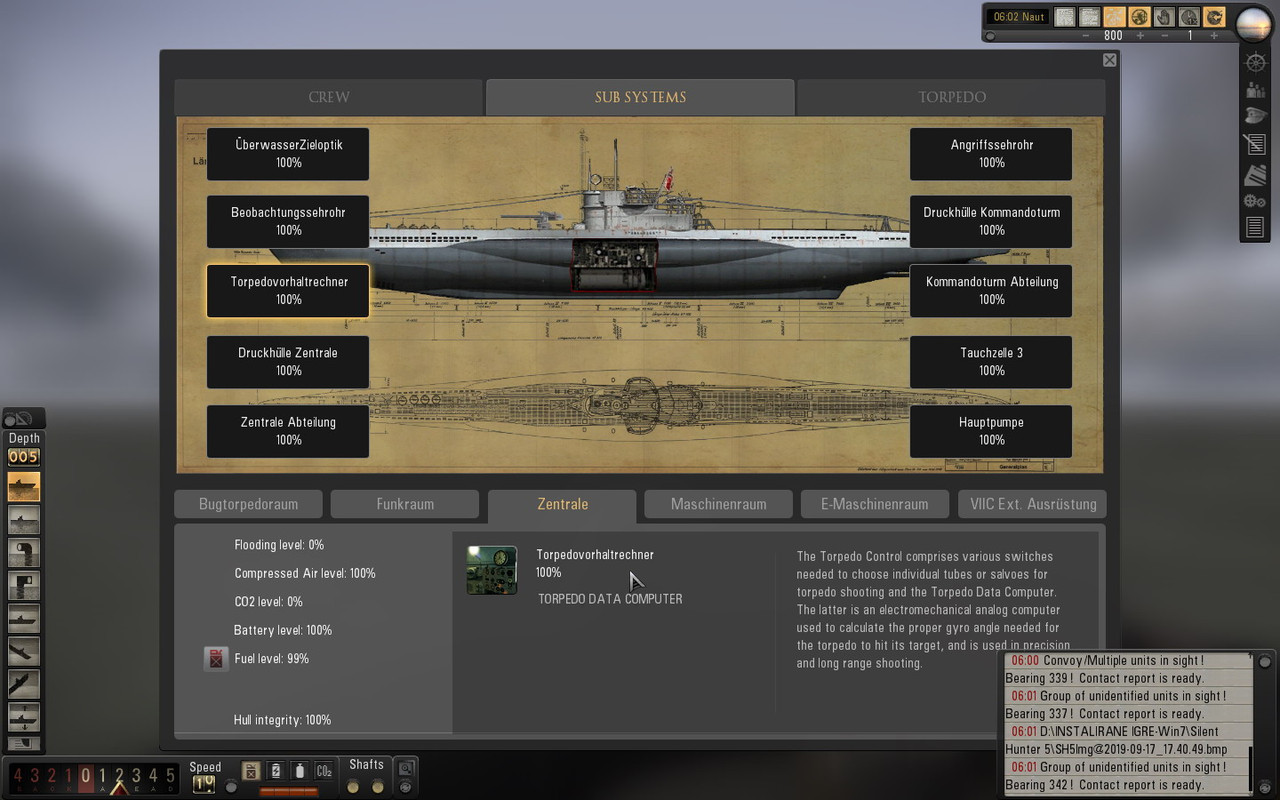Open the lined message log icon
Screen dimensions: 1280x800
(x=1255, y=227)
